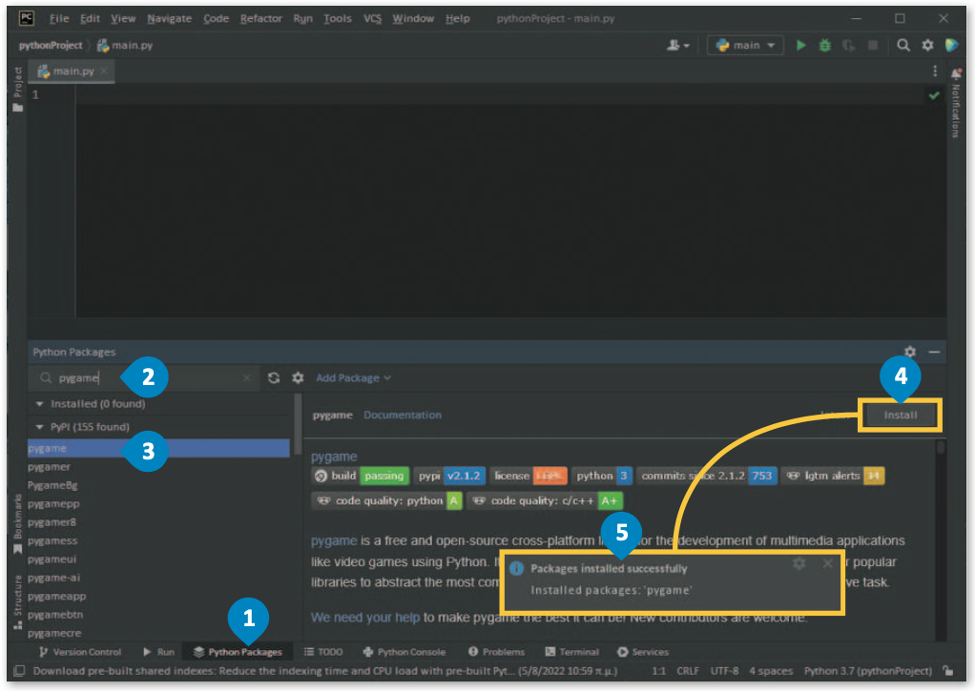Select pygamess in the package list
The width and height of the screenshot is (977, 691).
click(x=158, y=540)
